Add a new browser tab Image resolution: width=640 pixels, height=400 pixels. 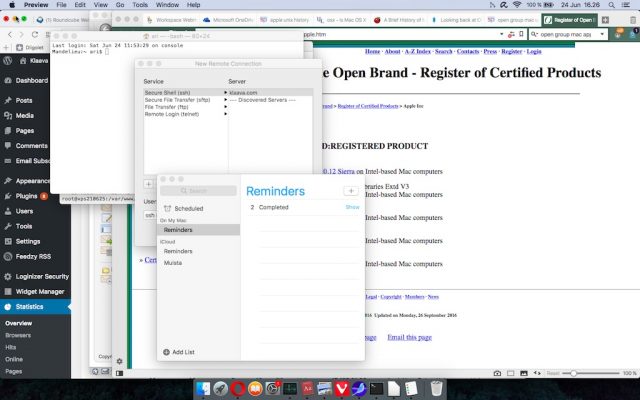[605, 20]
